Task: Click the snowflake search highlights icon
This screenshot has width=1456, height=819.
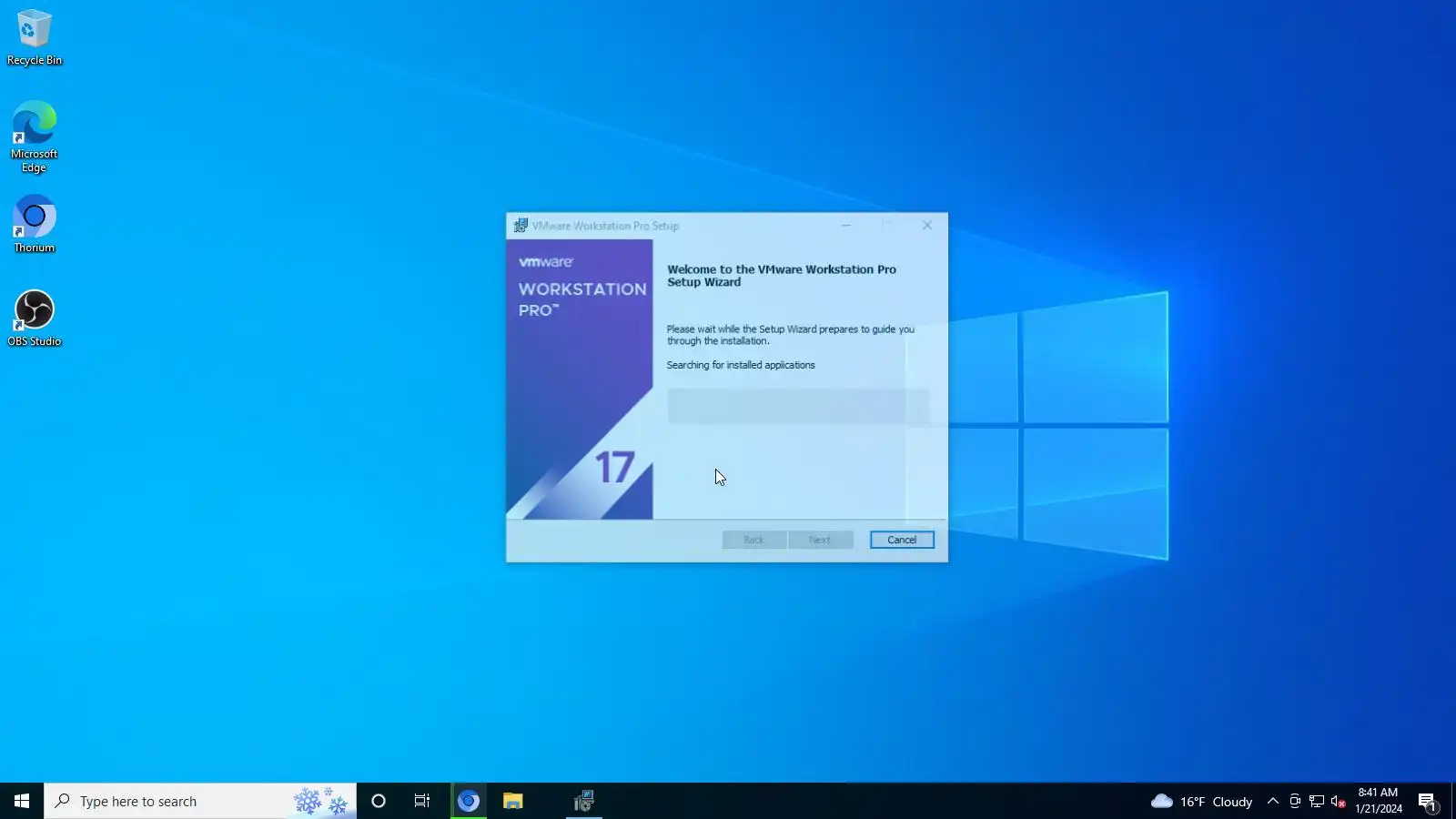Action: click(321, 801)
